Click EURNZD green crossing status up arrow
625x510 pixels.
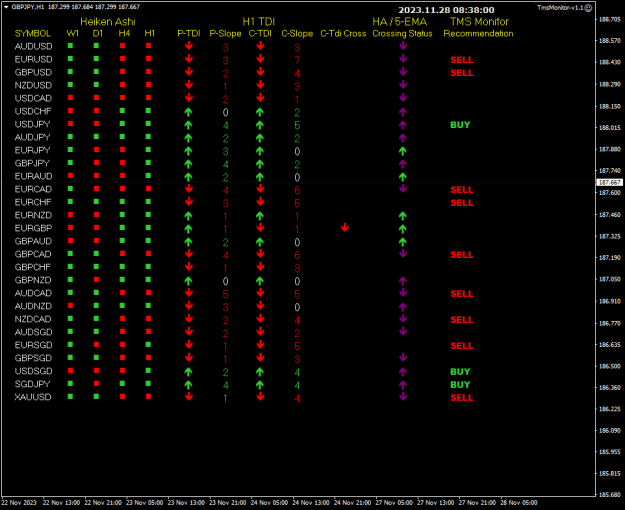(x=403, y=216)
